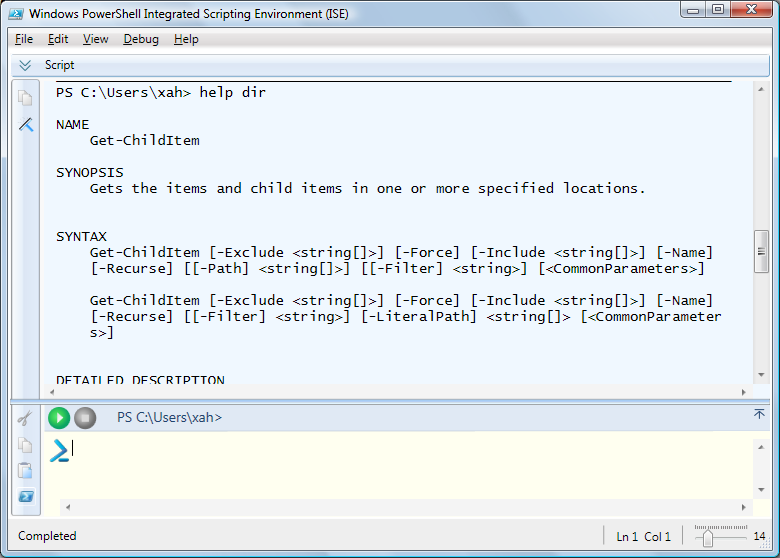Click the 'help dir' command line text
Viewport: 780px width, 558px height.
click(x=232, y=93)
